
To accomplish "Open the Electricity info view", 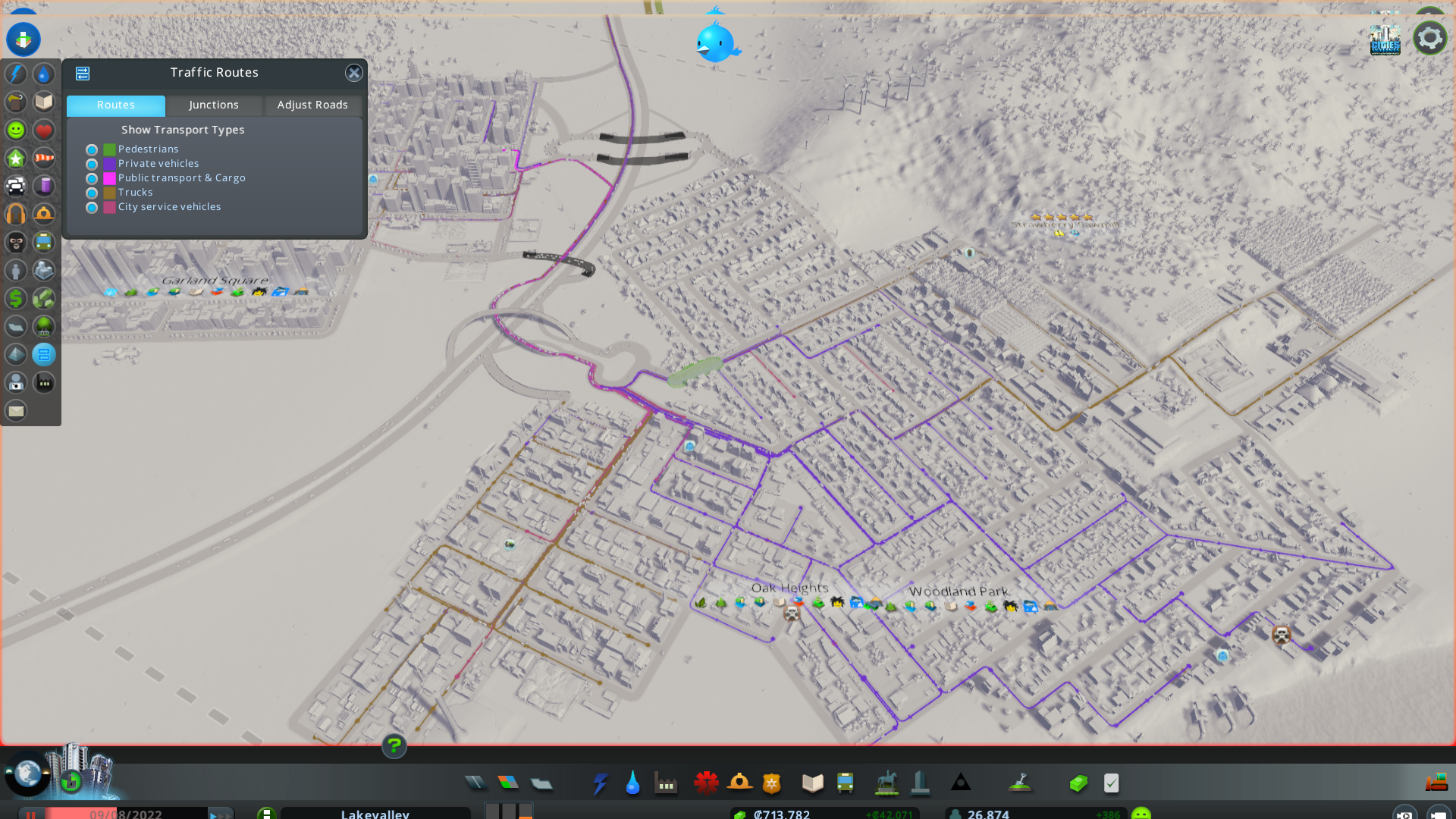I will tap(16, 74).
